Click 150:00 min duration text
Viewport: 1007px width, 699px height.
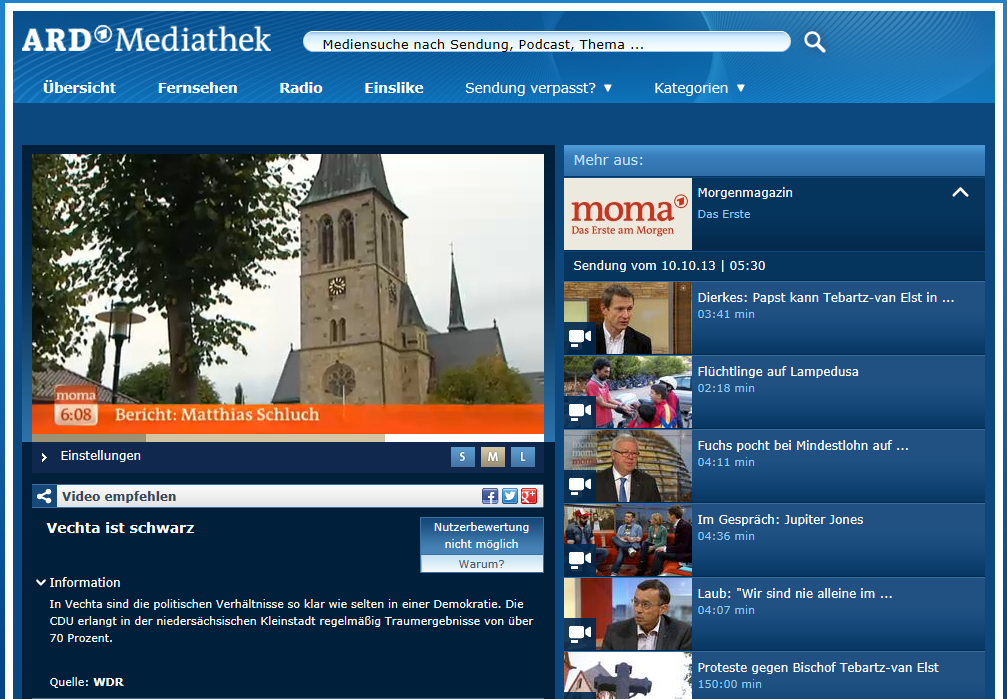click(x=730, y=684)
